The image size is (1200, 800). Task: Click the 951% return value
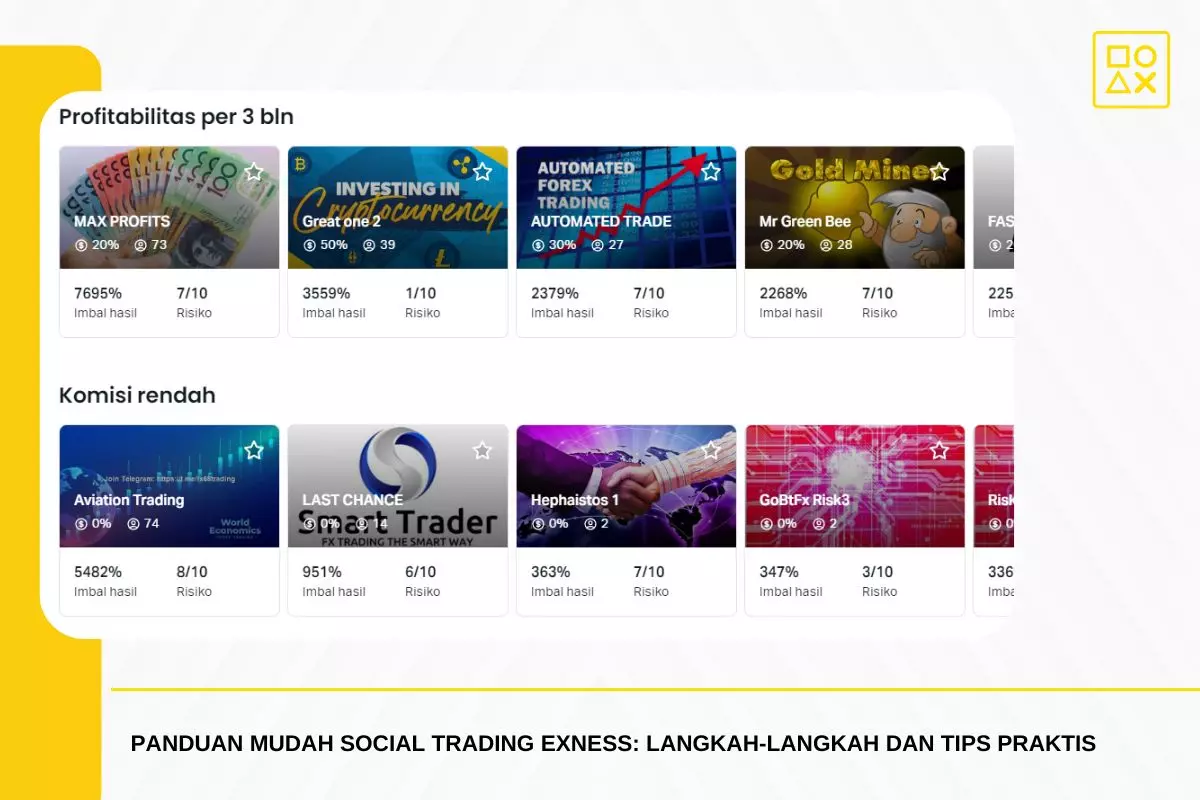pyautogui.click(x=322, y=572)
